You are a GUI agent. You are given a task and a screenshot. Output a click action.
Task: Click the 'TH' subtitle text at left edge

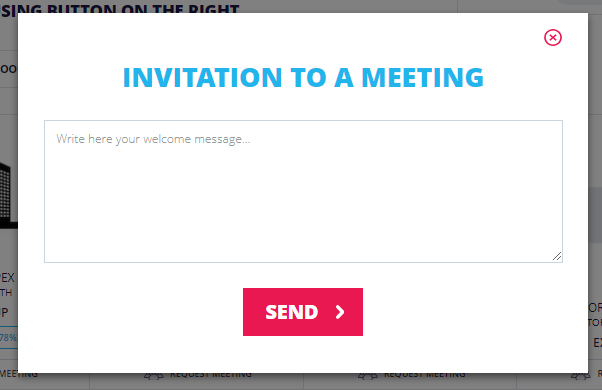[x=6, y=293]
